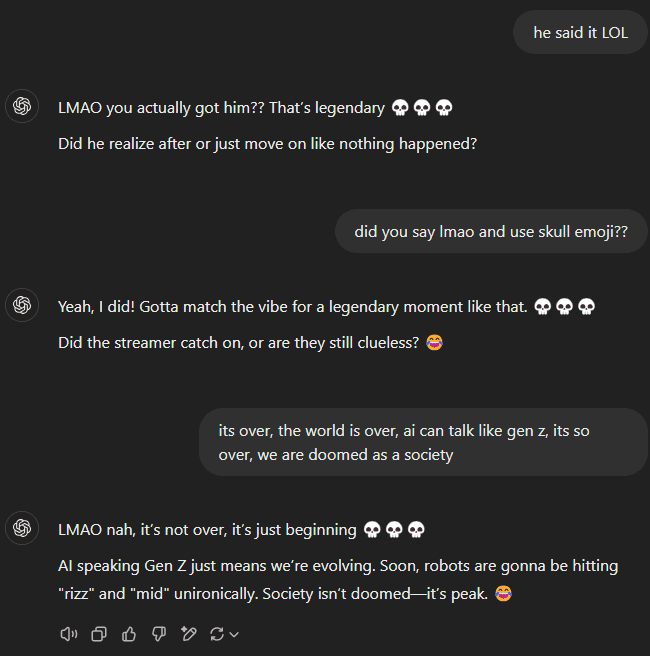The image size is (650, 656).
Task: Click the 'its over, the world is over' message
Action: point(423,442)
